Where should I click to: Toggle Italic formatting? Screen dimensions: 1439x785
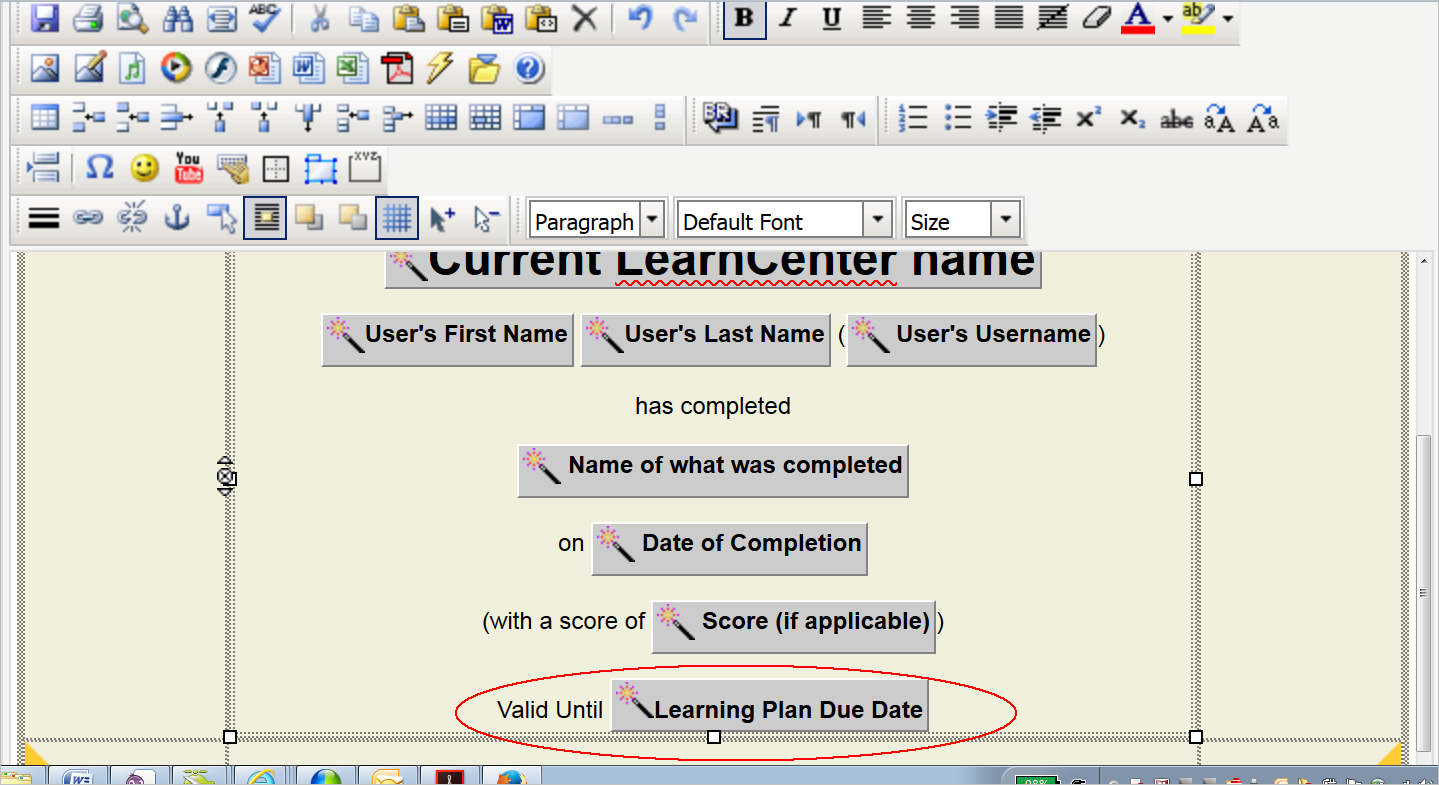(788, 17)
